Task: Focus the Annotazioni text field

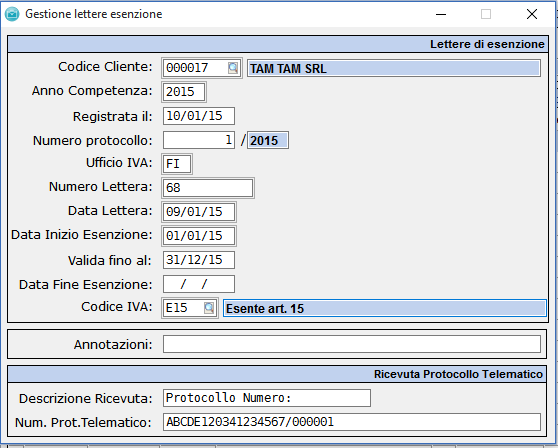Action: click(x=352, y=344)
